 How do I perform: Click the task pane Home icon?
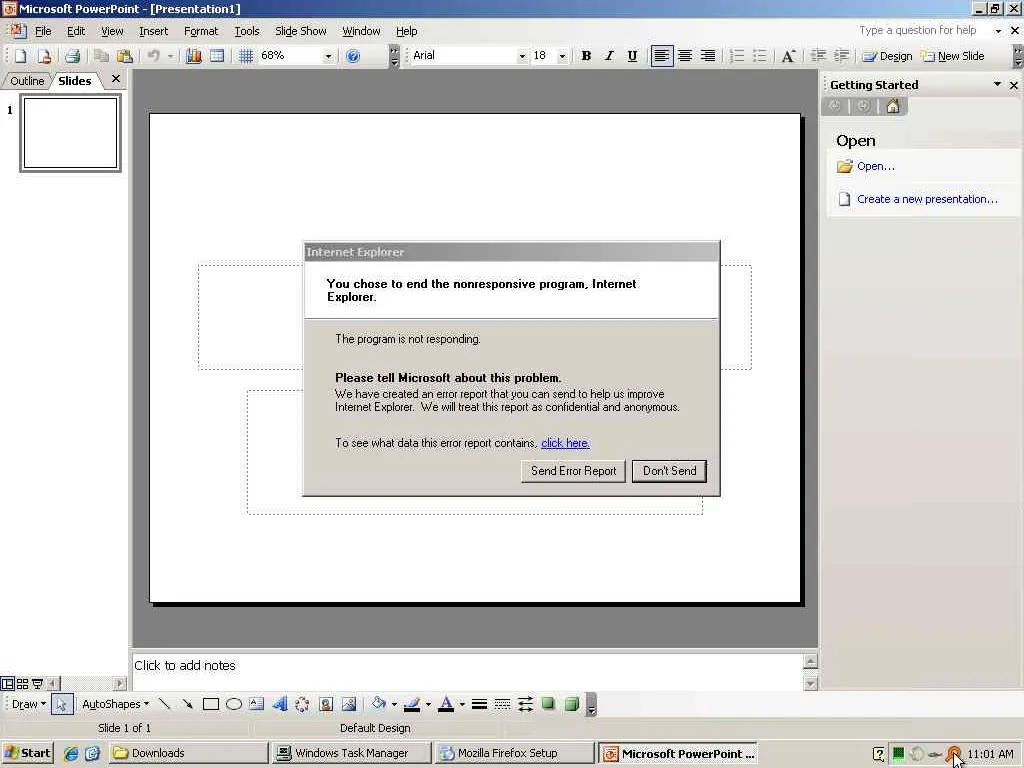893,106
